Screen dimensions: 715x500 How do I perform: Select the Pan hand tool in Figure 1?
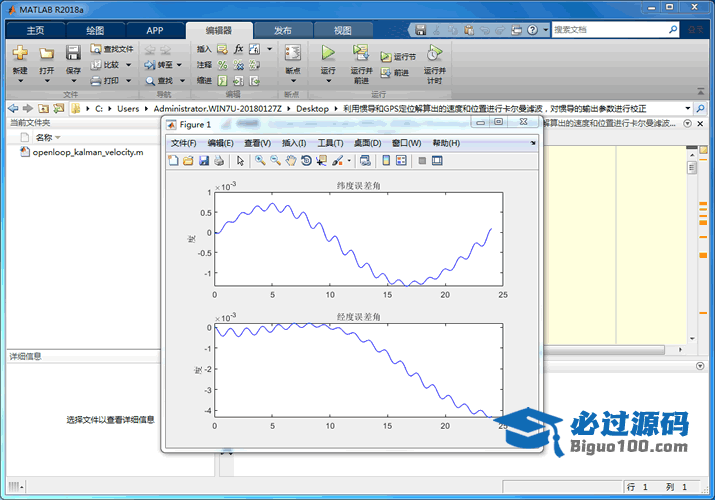click(x=291, y=160)
